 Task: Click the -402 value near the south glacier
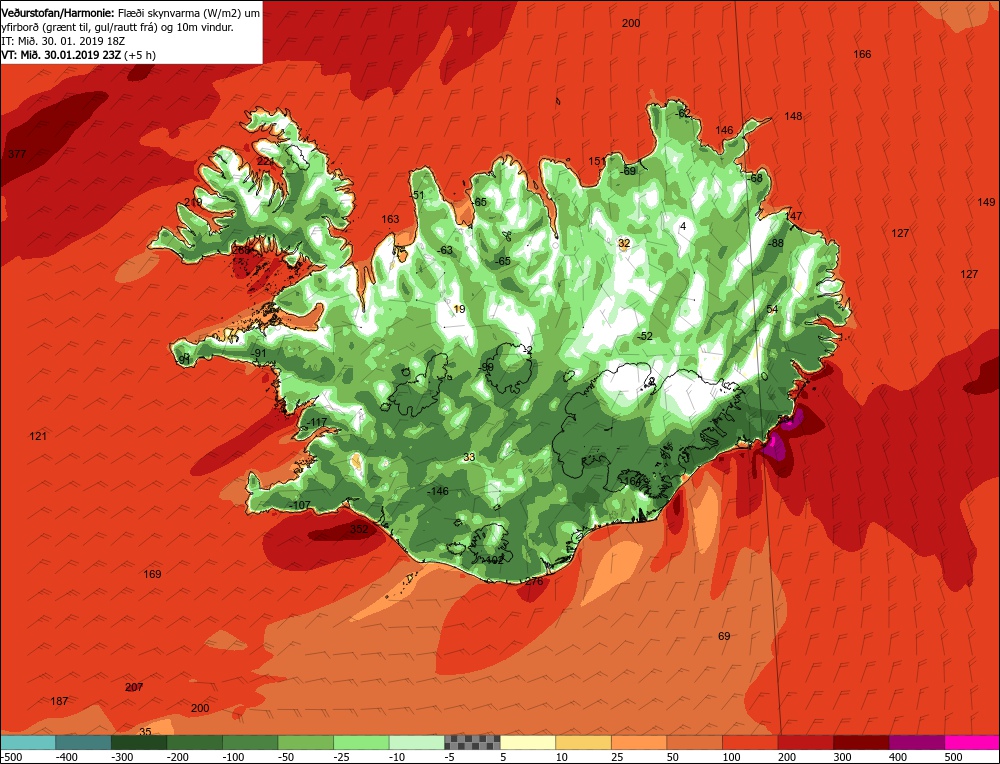coord(492,560)
